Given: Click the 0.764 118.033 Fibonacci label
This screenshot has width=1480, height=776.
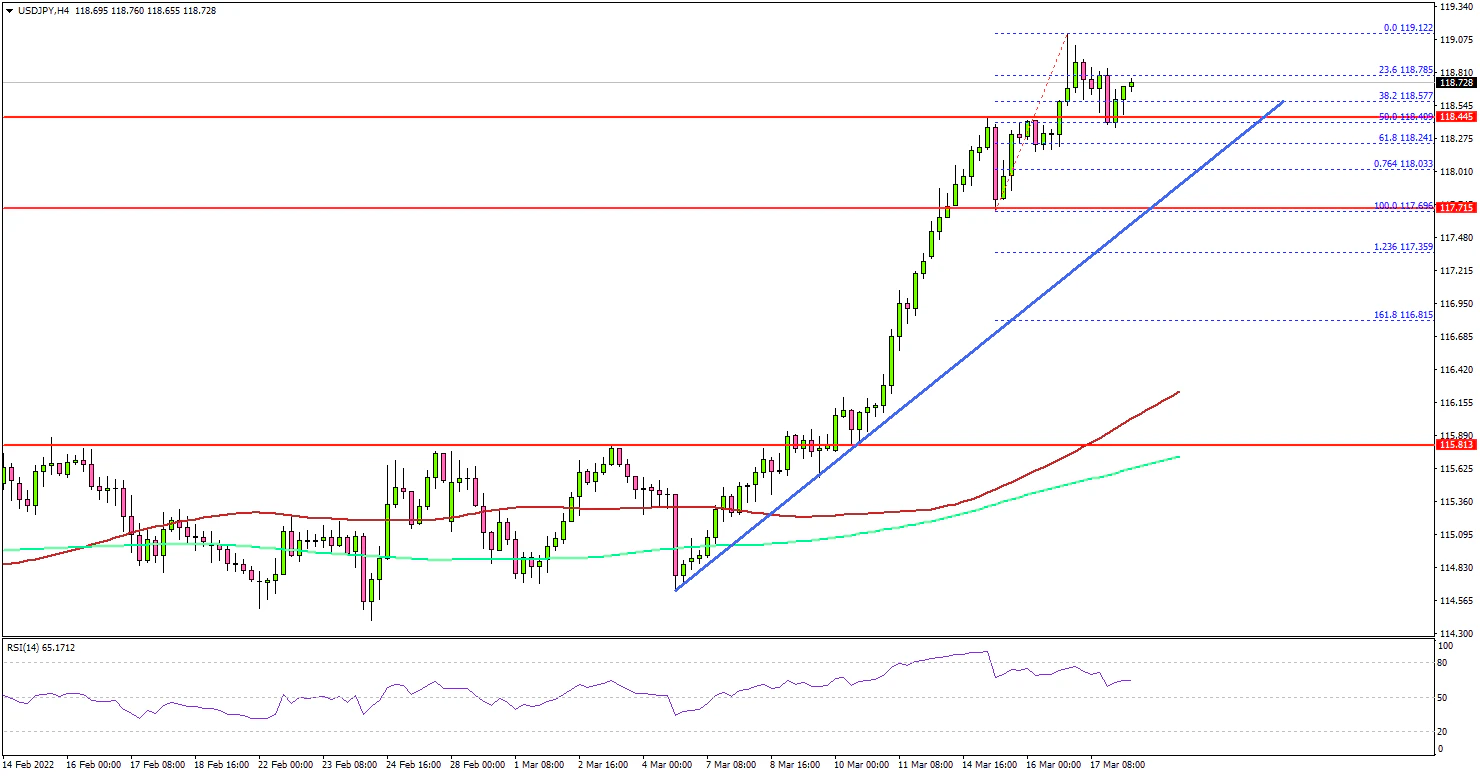Looking at the screenshot, I should click(x=1406, y=164).
